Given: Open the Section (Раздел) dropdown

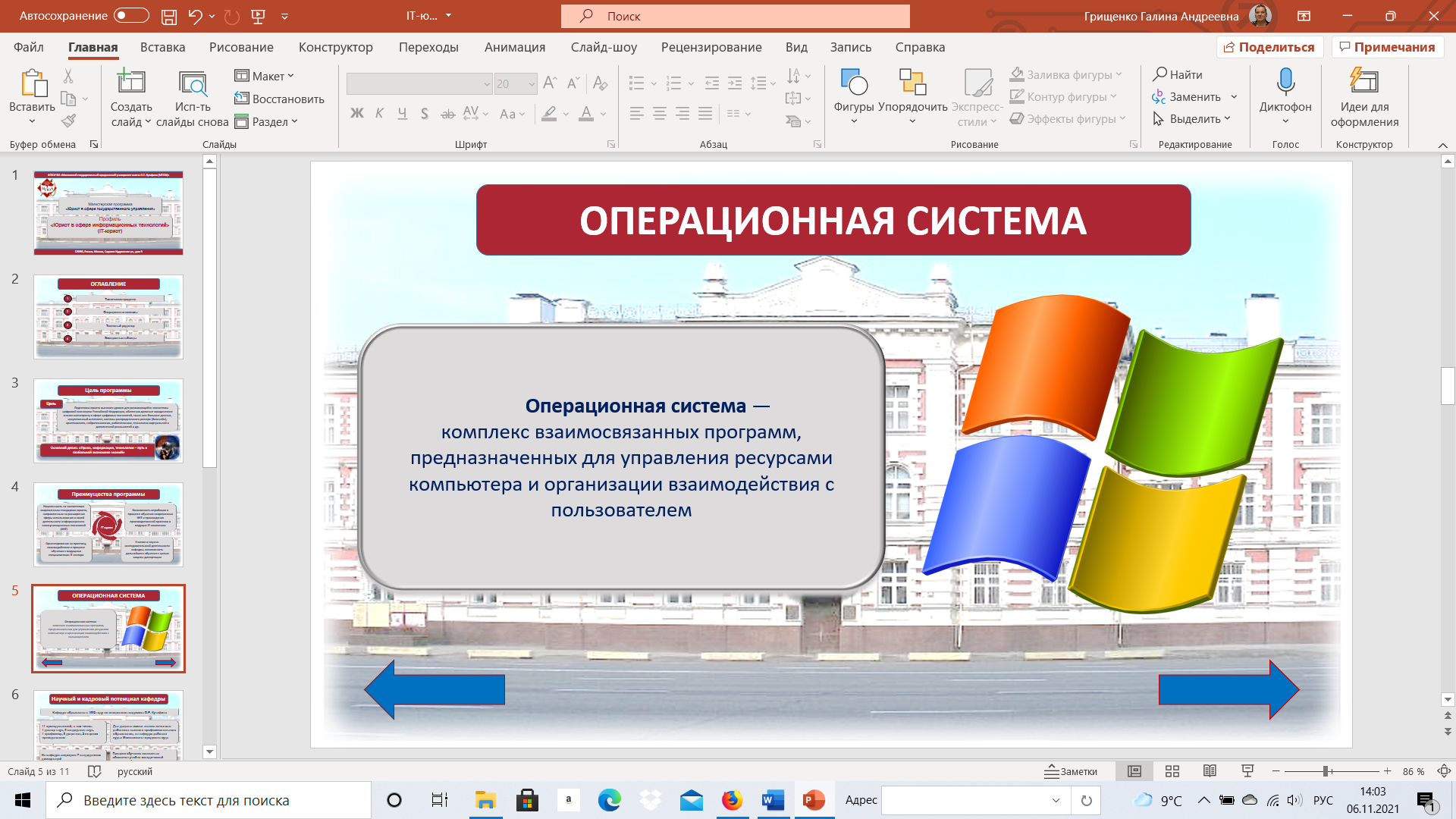Looking at the screenshot, I should click(x=266, y=121).
